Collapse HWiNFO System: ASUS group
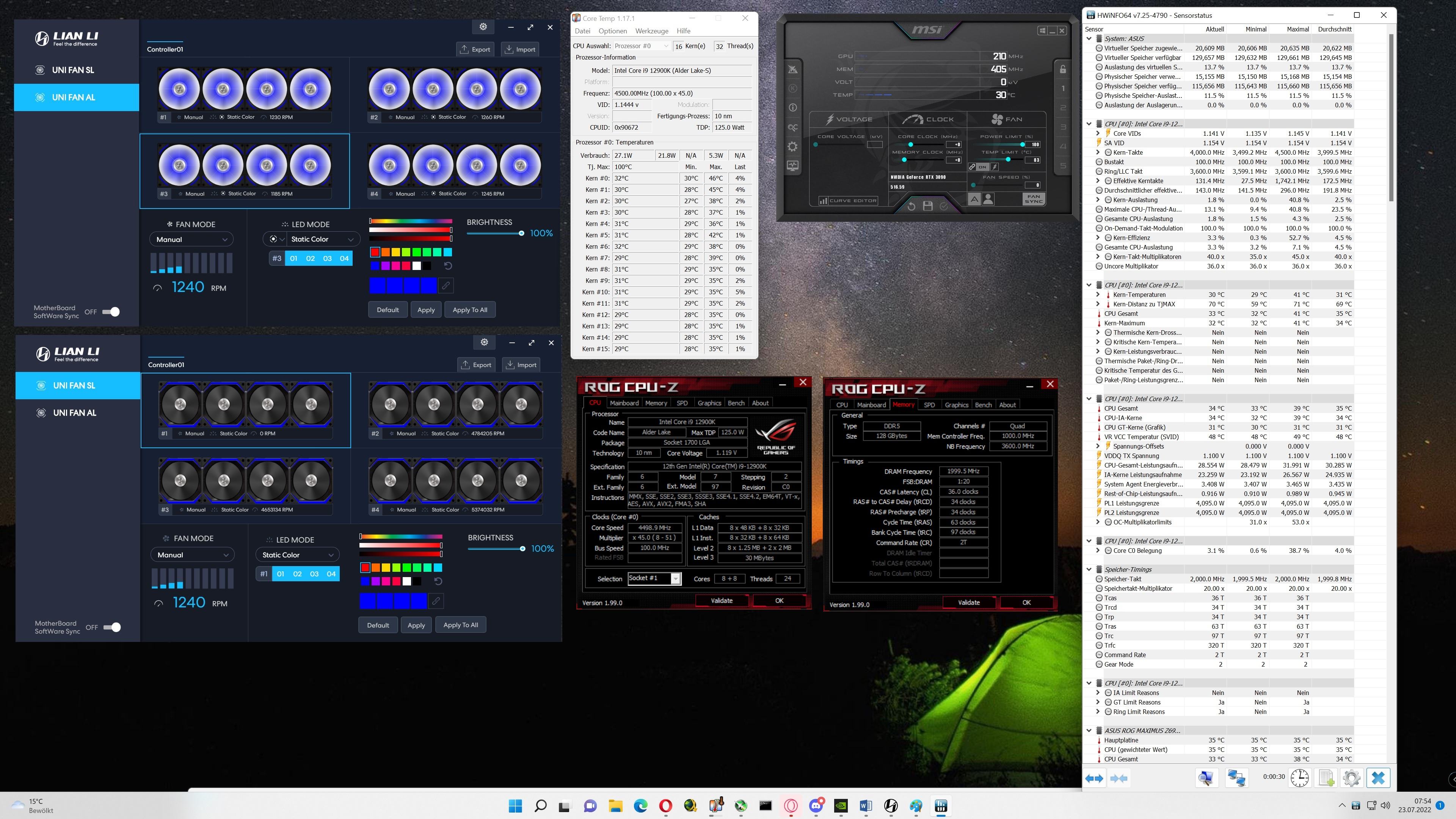1456x819 pixels. pyautogui.click(x=1089, y=38)
